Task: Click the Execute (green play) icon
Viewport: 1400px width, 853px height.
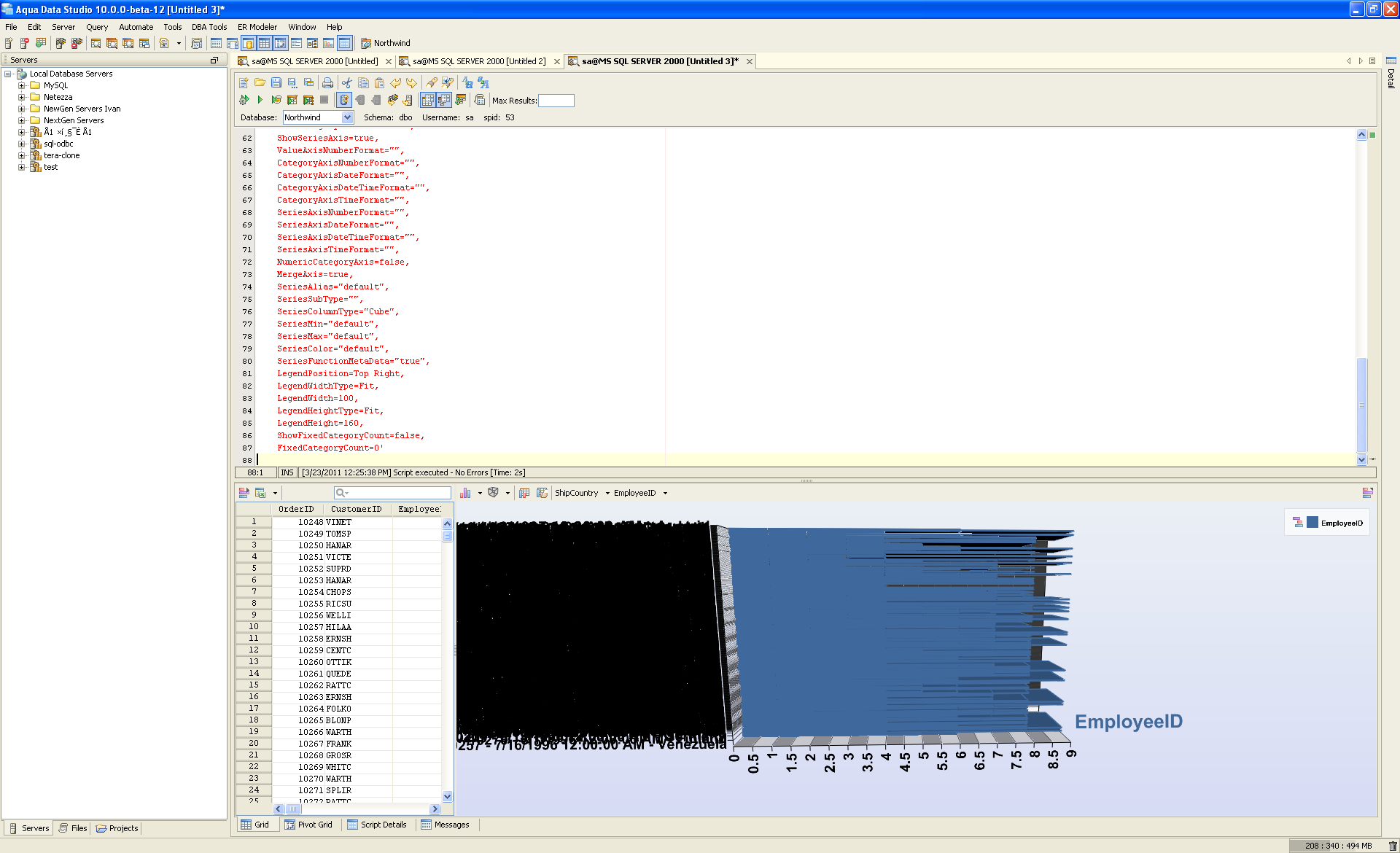Action: click(x=260, y=100)
